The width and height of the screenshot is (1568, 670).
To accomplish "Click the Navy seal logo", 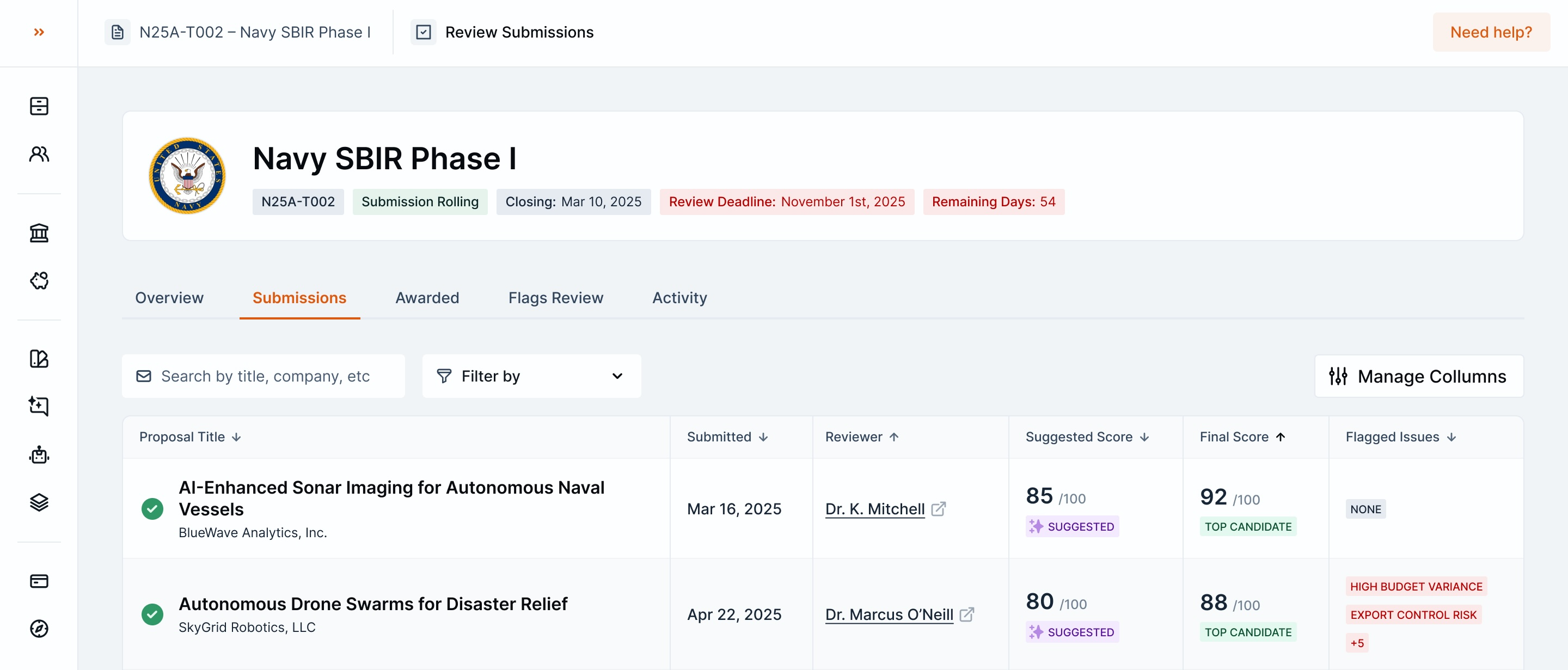I will 187,175.
